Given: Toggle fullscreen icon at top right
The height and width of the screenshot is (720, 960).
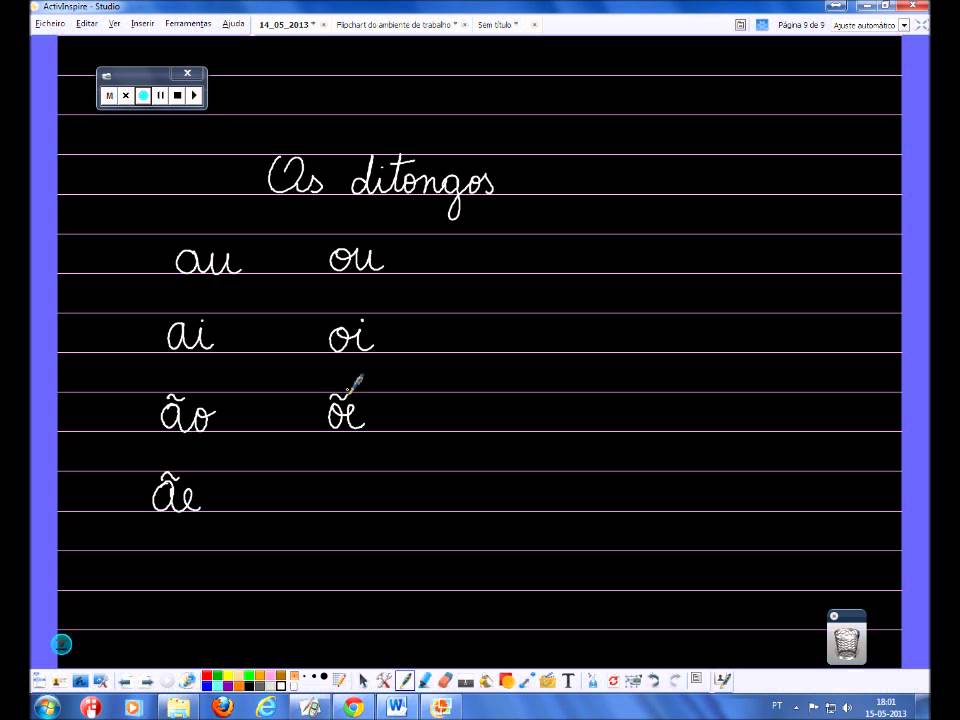Looking at the screenshot, I should (921, 25).
